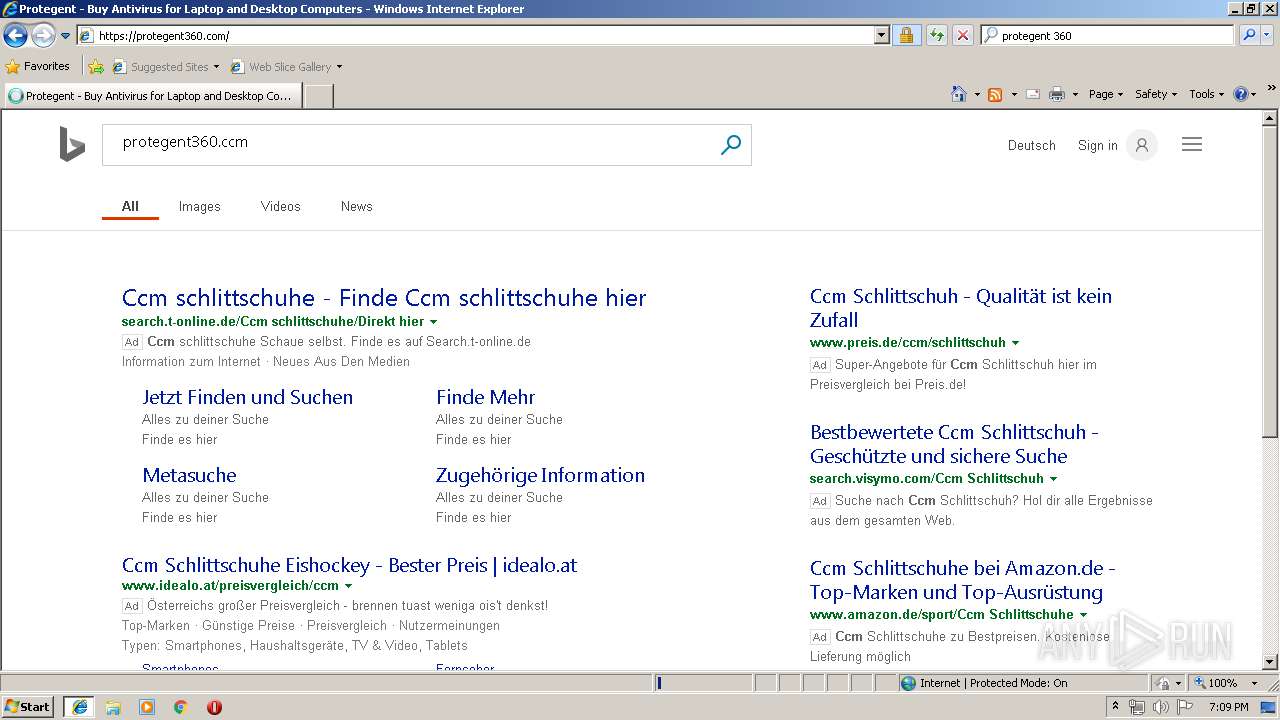Image resolution: width=1280 pixels, height=720 pixels.
Task: Open 'Ccm Schlittschuhe bei Amazon.de' ad
Action: tap(962, 580)
